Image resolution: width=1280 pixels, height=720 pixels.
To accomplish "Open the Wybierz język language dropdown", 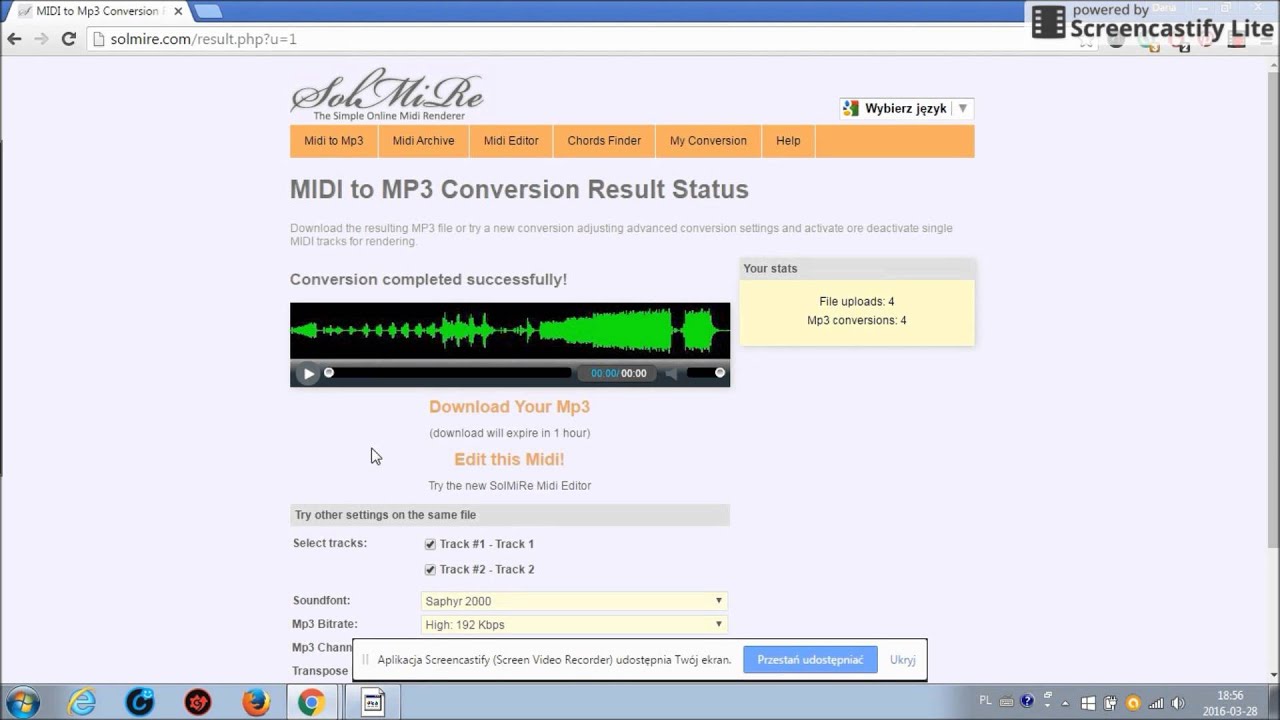I will (x=907, y=108).
